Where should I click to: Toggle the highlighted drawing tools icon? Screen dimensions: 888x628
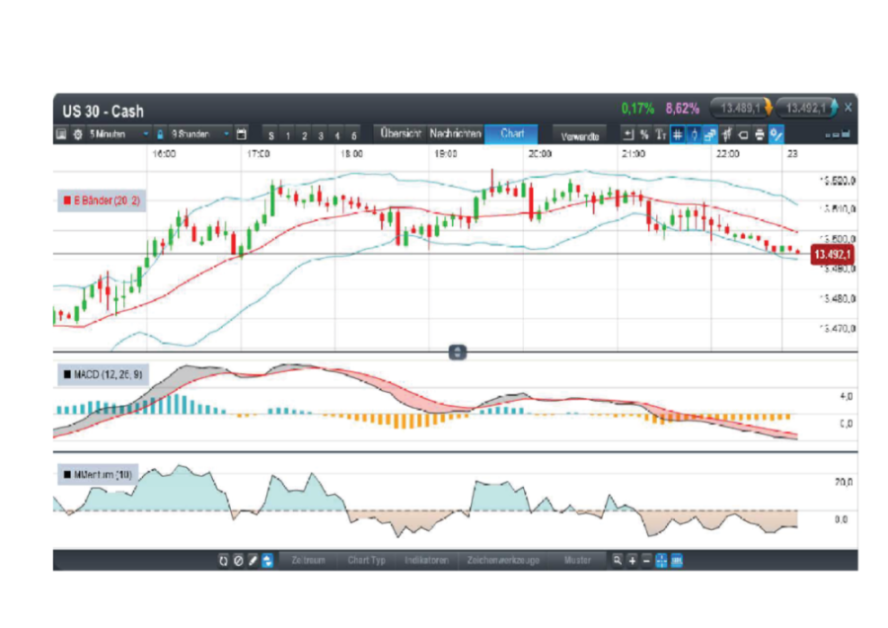pyautogui.click(x=776, y=134)
